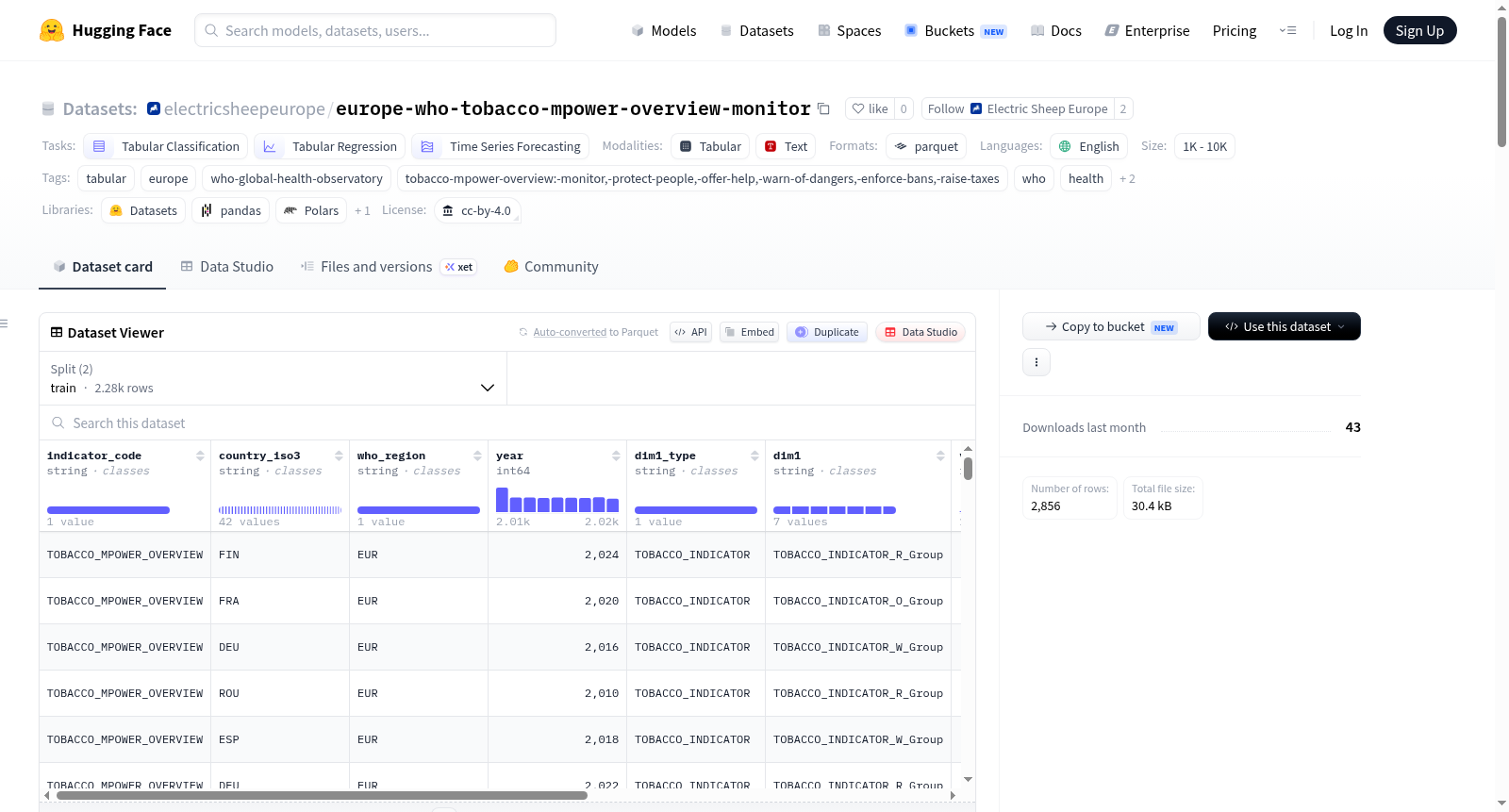Image resolution: width=1509 pixels, height=812 pixels.
Task: Expand the +1 more libraries
Action: (362, 211)
